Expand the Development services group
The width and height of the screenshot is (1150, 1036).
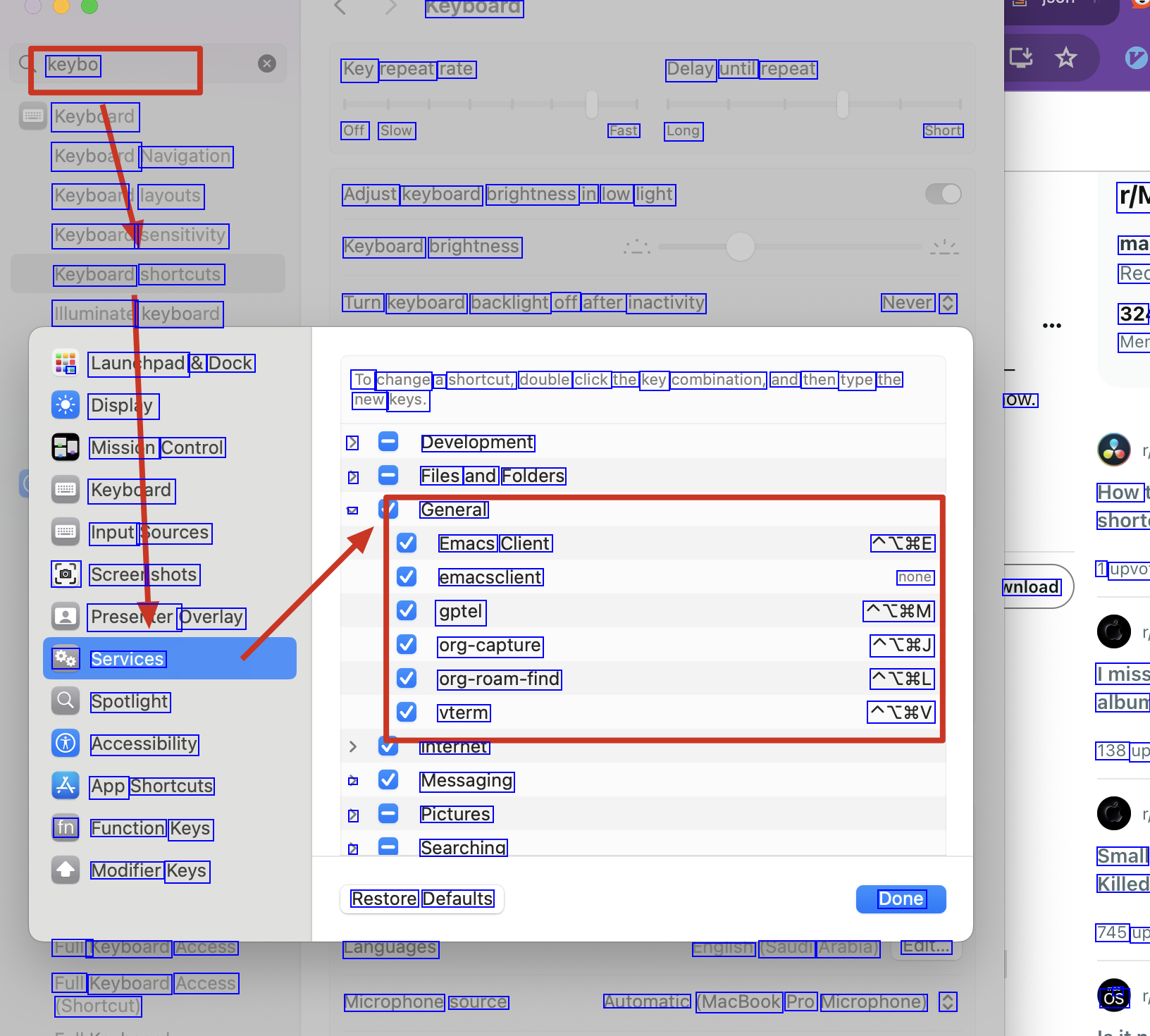(353, 443)
